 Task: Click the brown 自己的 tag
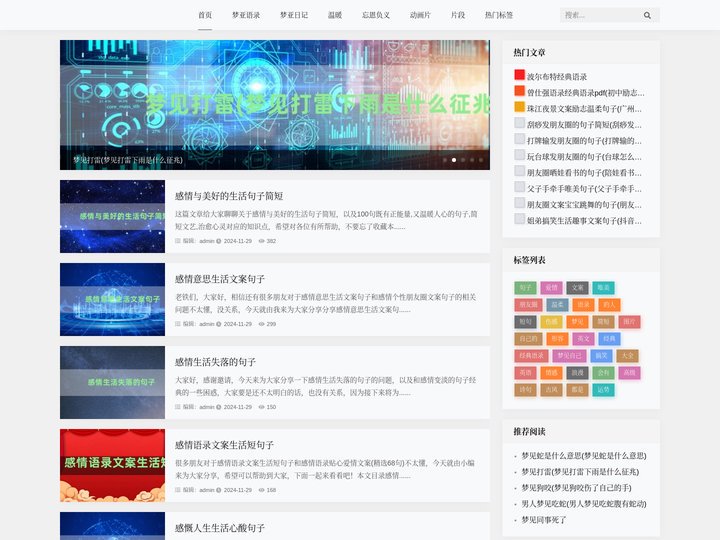[x=529, y=339]
